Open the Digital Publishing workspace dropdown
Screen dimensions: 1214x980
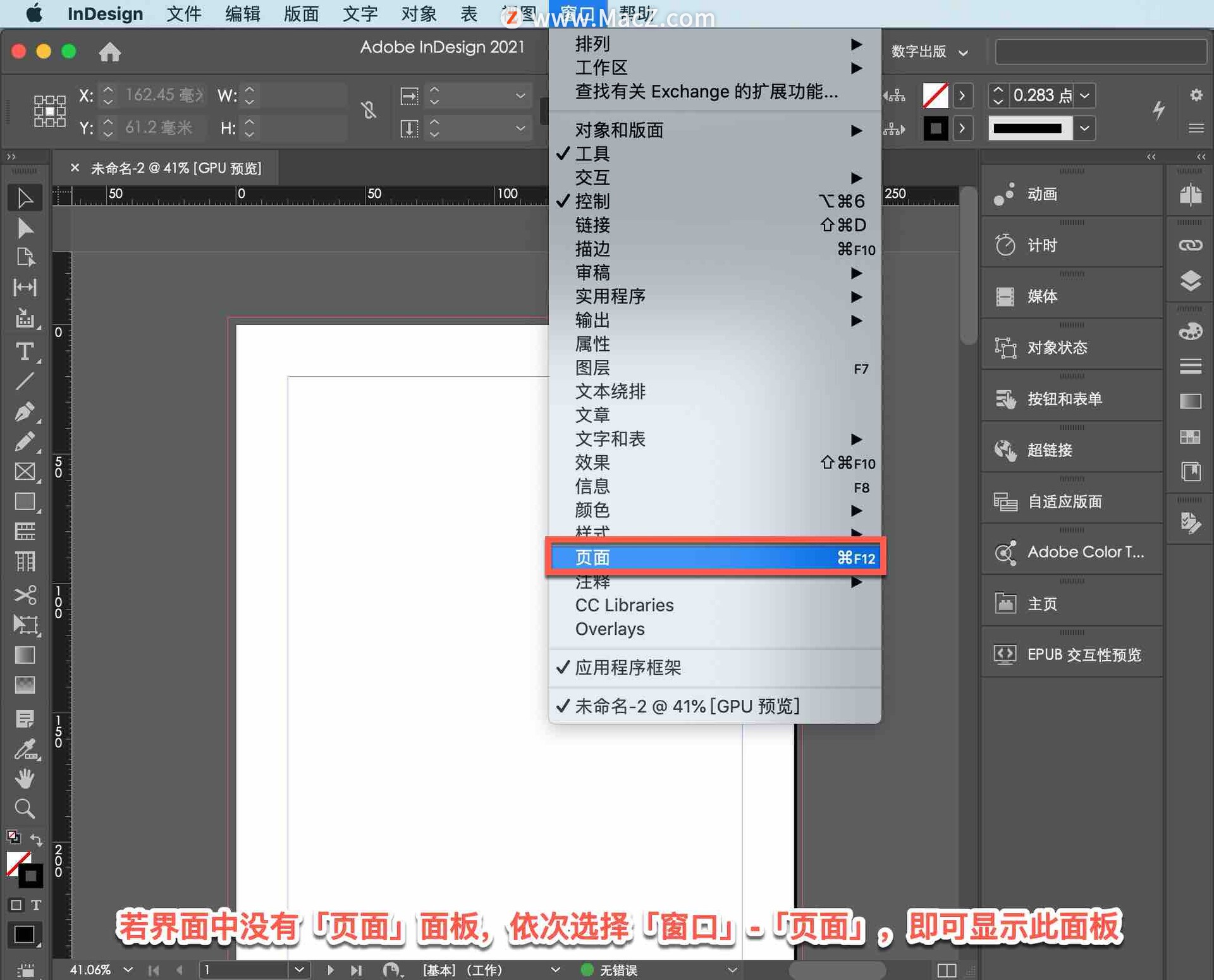coord(929,52)
